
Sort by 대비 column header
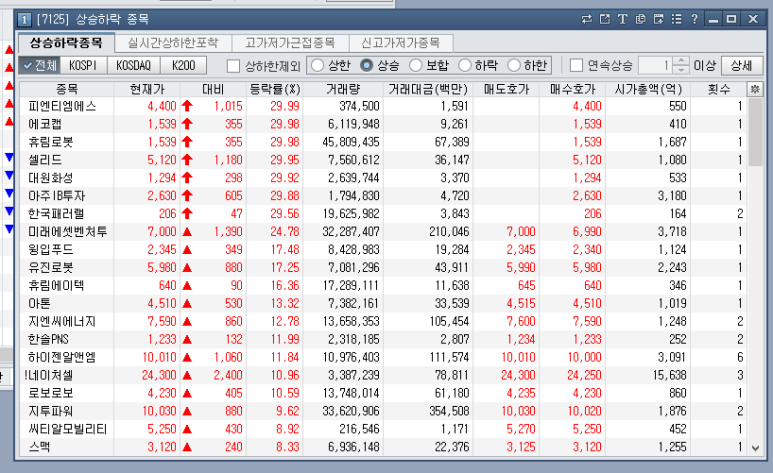[x=213, y=89]
